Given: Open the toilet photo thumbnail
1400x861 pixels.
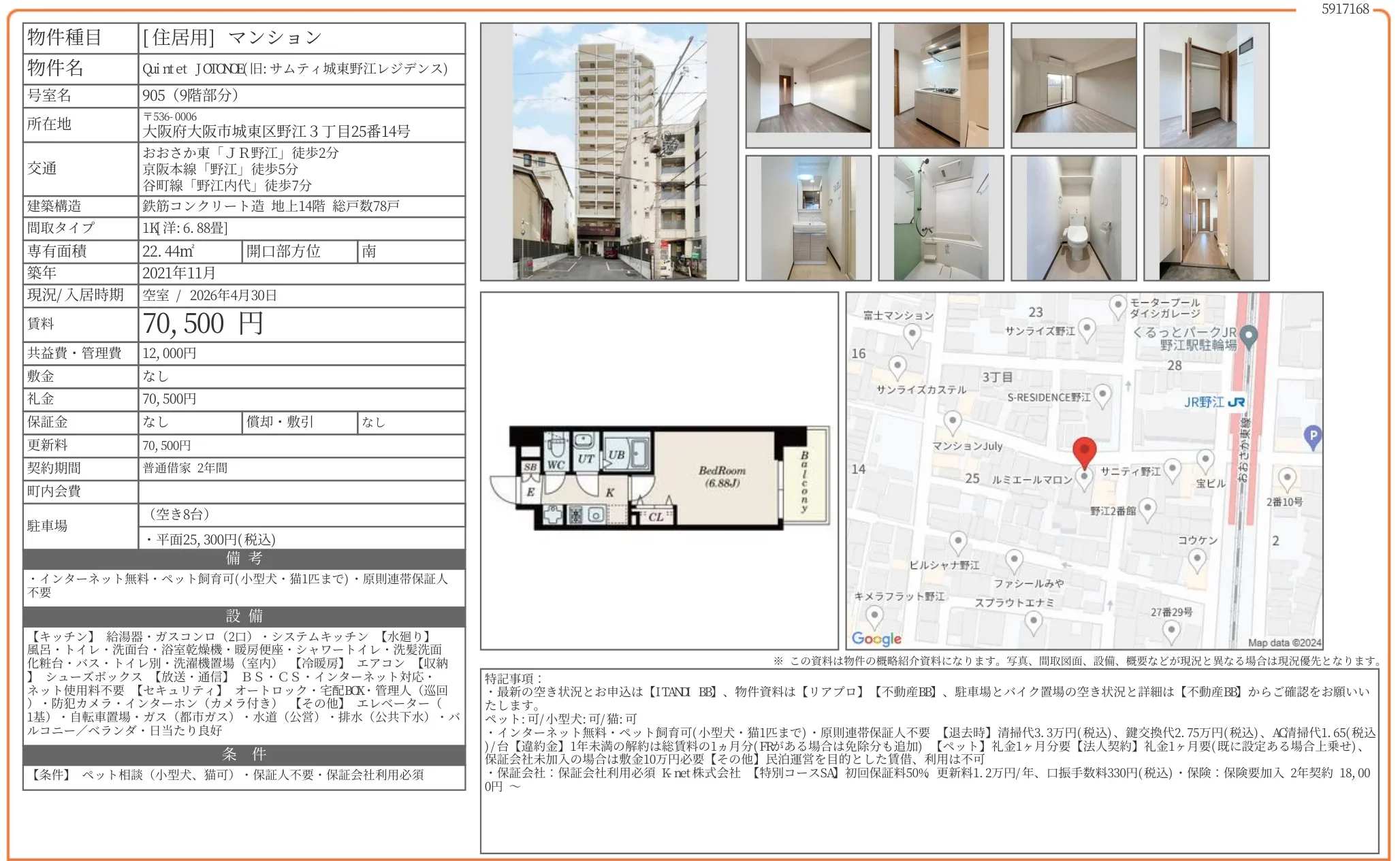Looking at the screenshot, I should [x=1073, y=218].
